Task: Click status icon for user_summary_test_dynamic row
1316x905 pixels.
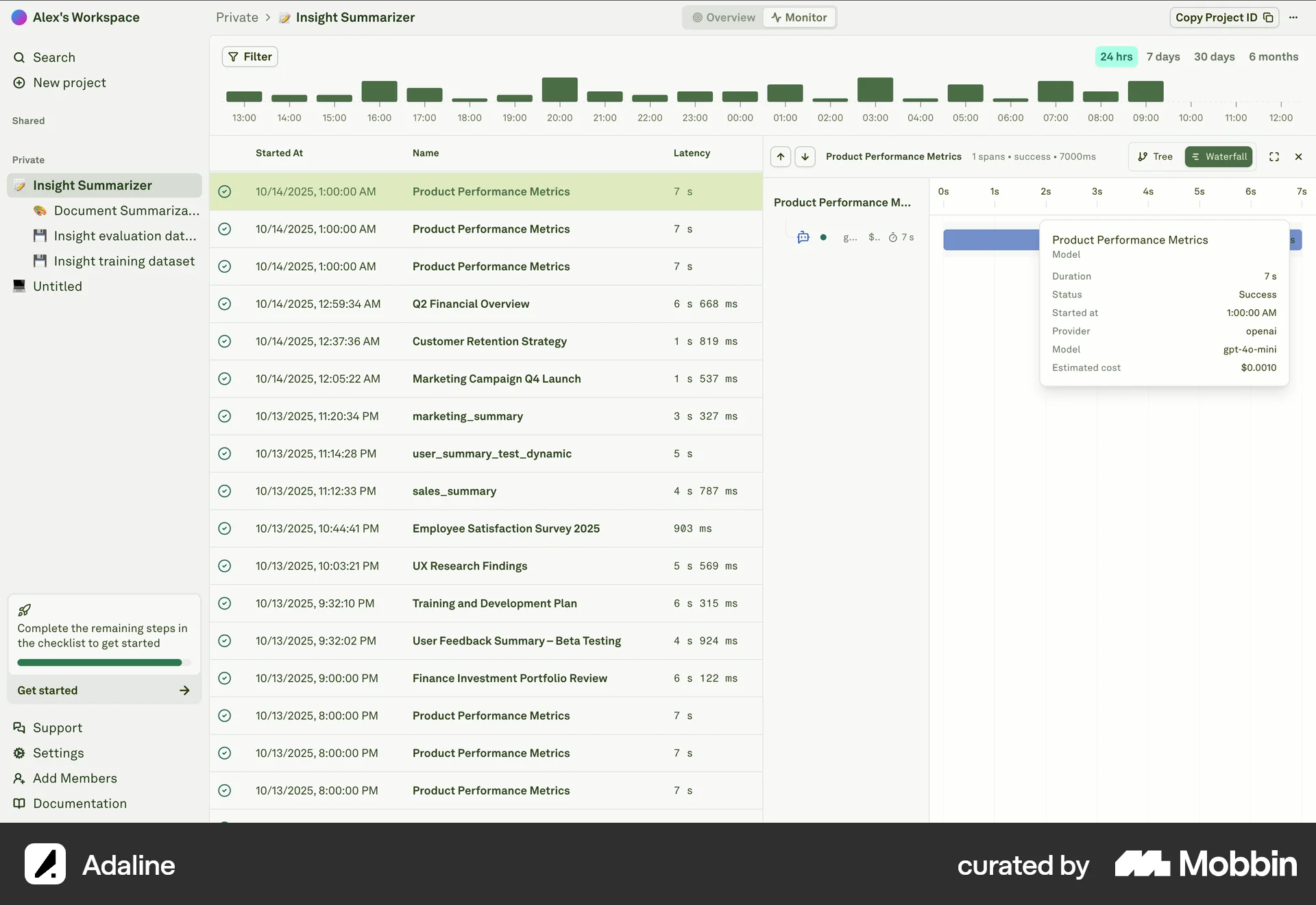Action: tap(224, 453)
